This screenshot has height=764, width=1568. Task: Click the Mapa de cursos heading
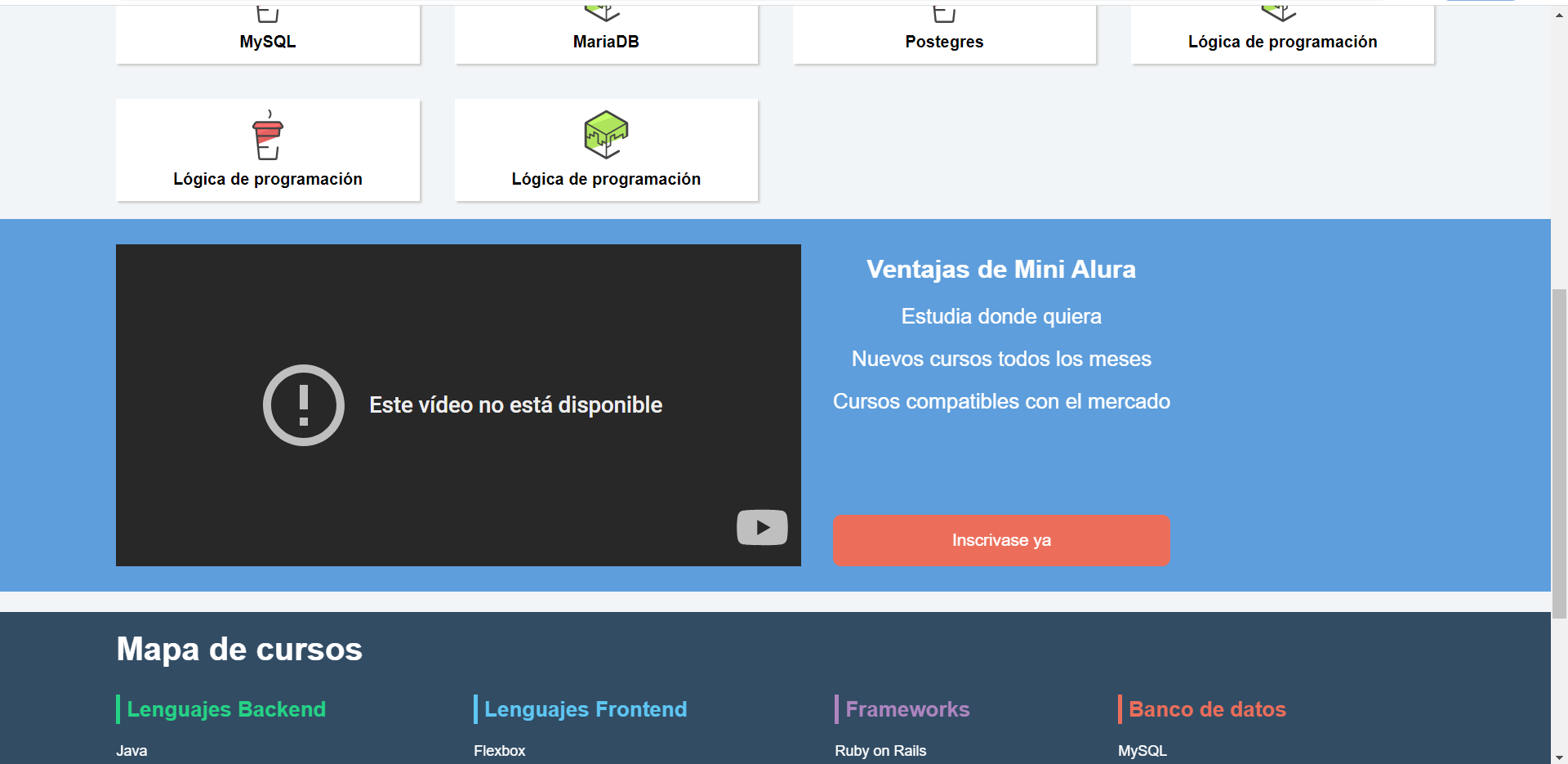239,650
